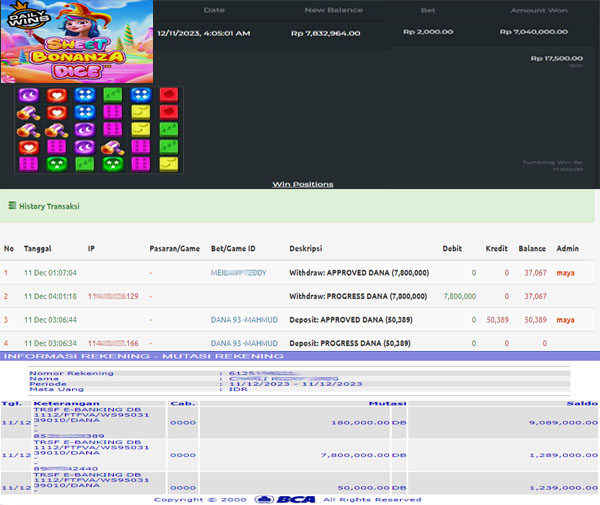This screenshot has width=600, height=505.
Task: Select the Nomor Rekening label
Action: [x=72, y=373]
